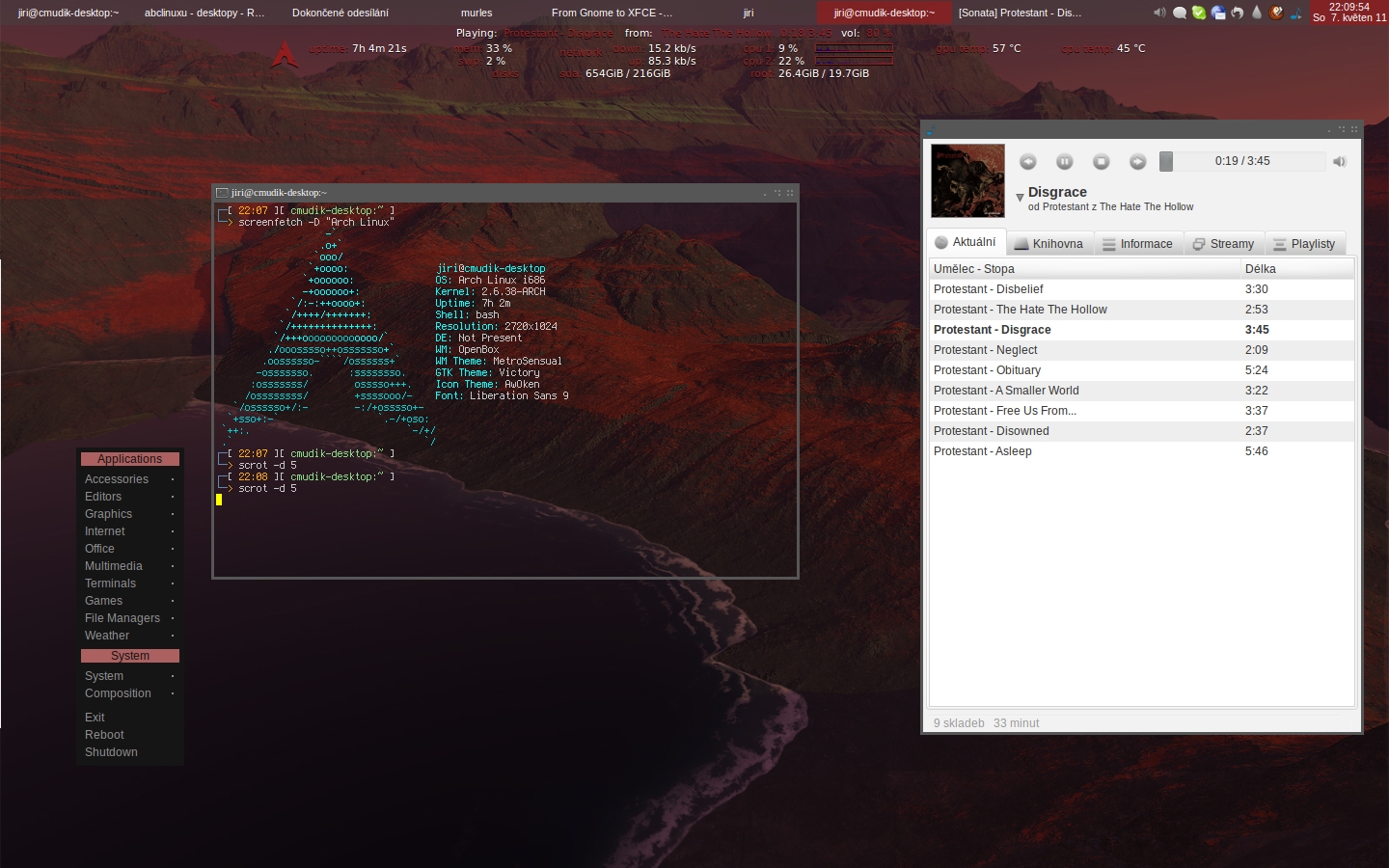Switch to the abclinuxu - desktopy taskbar window
The width and height of the screenshot is (1389, 868).
[x=204, y=13]
